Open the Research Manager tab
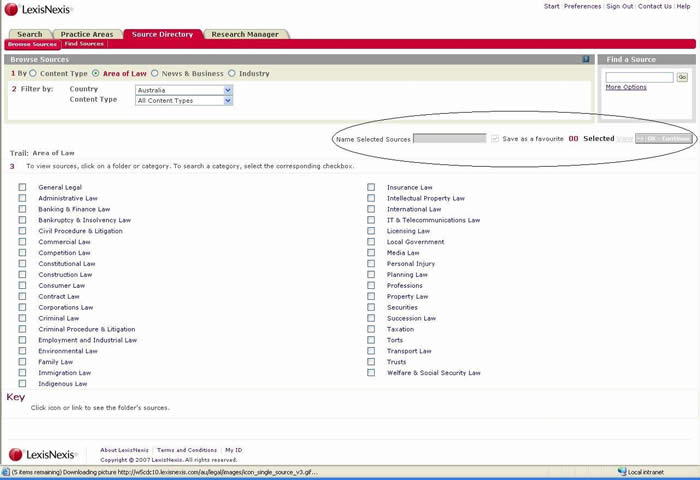 tap(245, 34)
